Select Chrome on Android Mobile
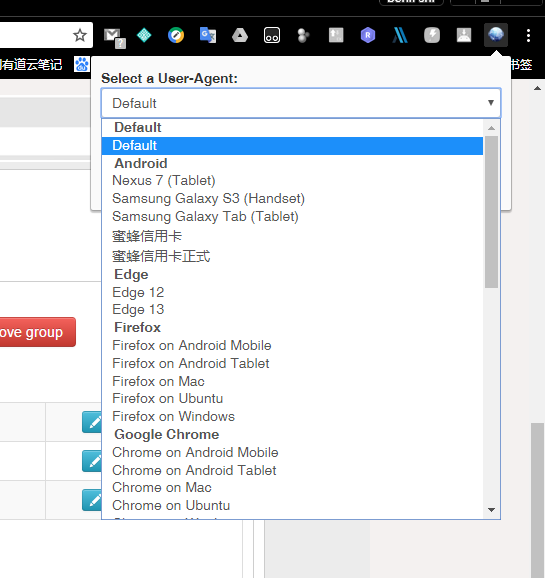The width and height of the screenshot is (545, 578). (x=292, y=452)
